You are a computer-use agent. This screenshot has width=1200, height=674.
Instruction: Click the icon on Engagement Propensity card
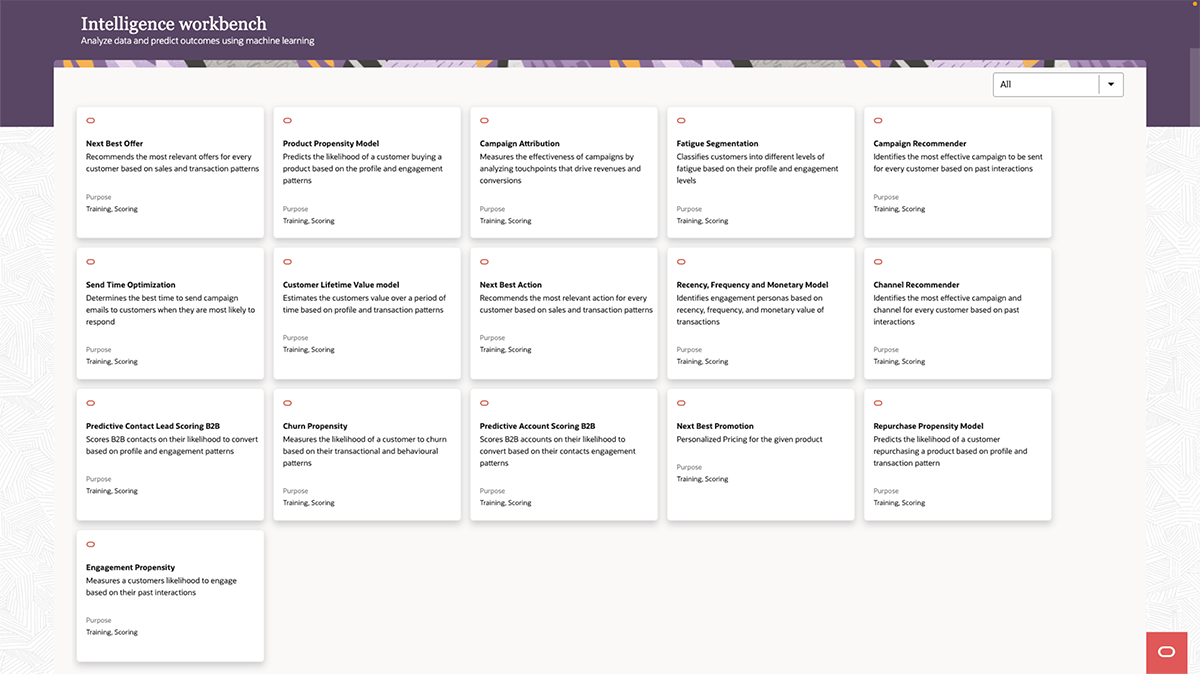[x=90, y=544]
